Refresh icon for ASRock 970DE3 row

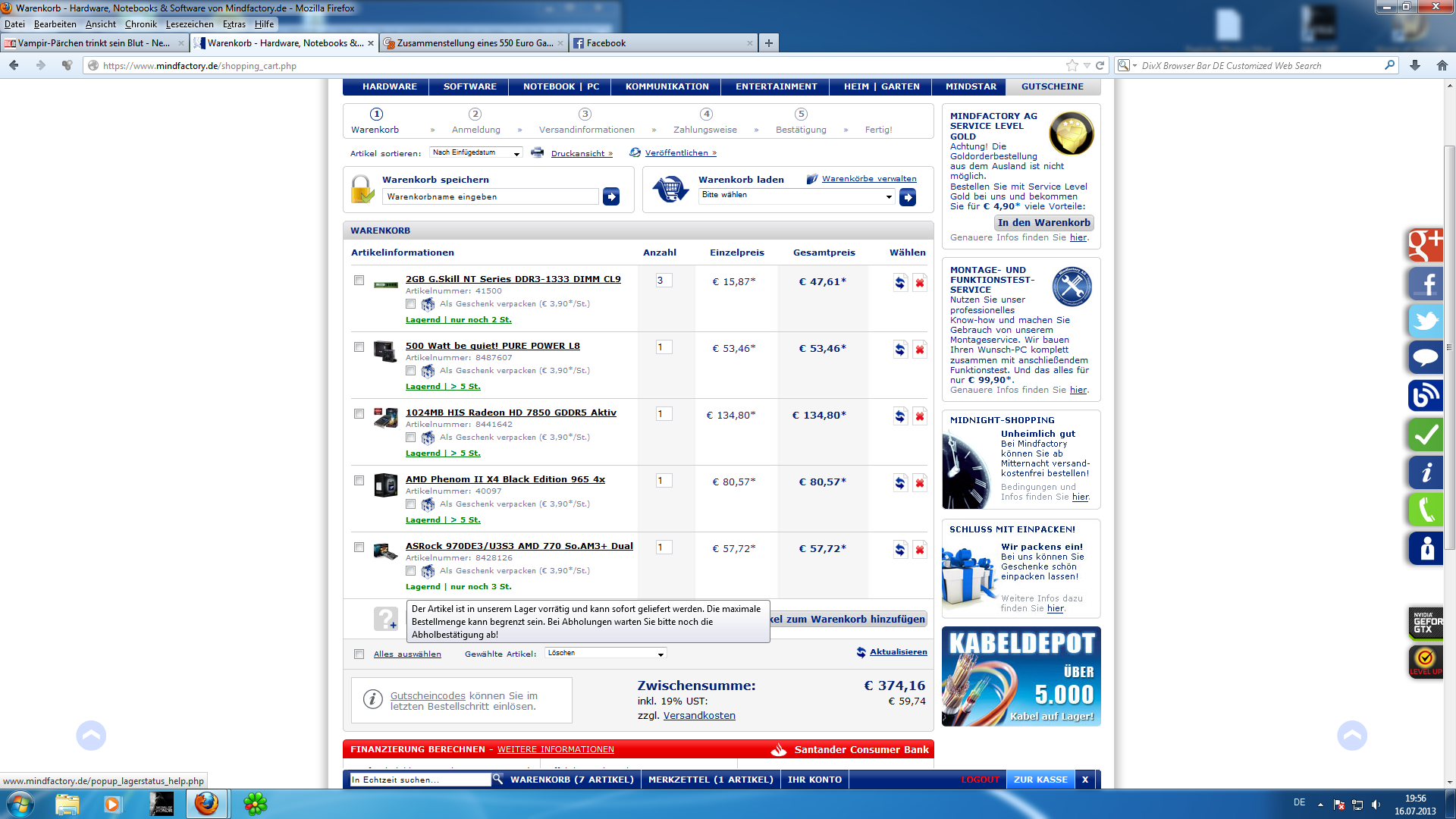click(900, 550)
